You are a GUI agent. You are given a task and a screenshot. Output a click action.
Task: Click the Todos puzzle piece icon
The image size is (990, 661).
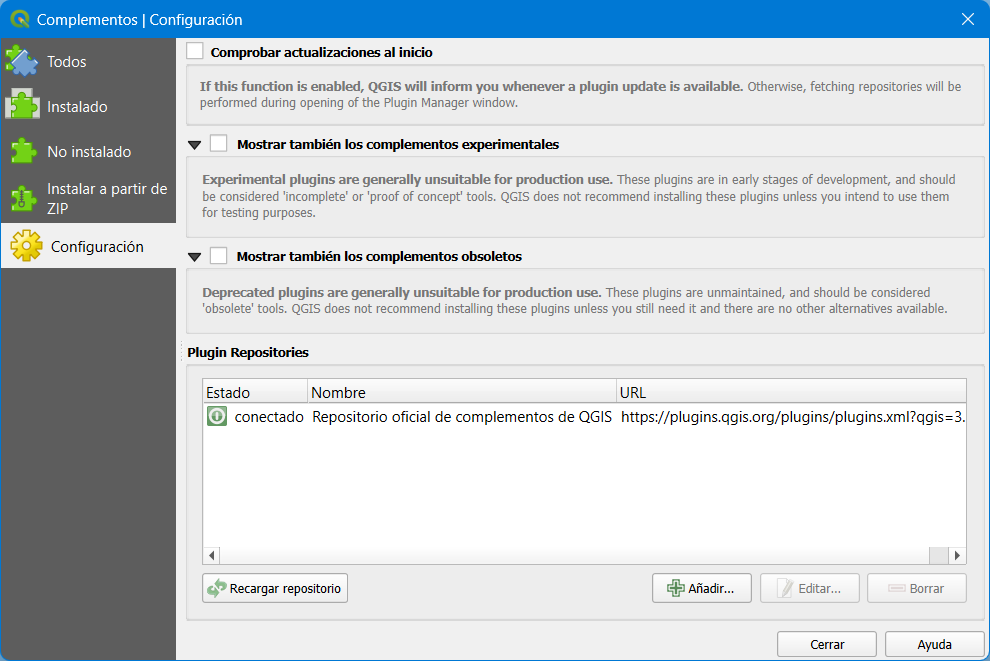pos(22,61)
